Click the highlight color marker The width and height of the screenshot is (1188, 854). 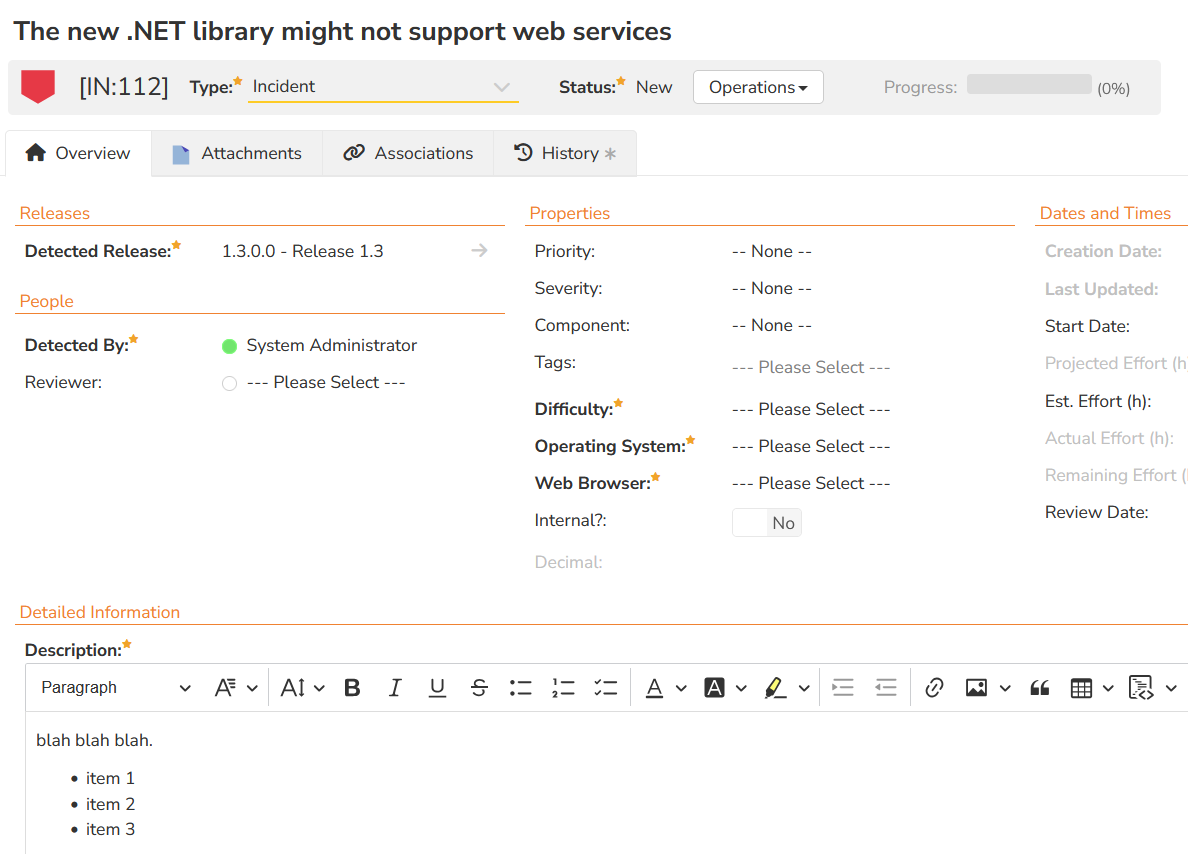pos(774,688)
